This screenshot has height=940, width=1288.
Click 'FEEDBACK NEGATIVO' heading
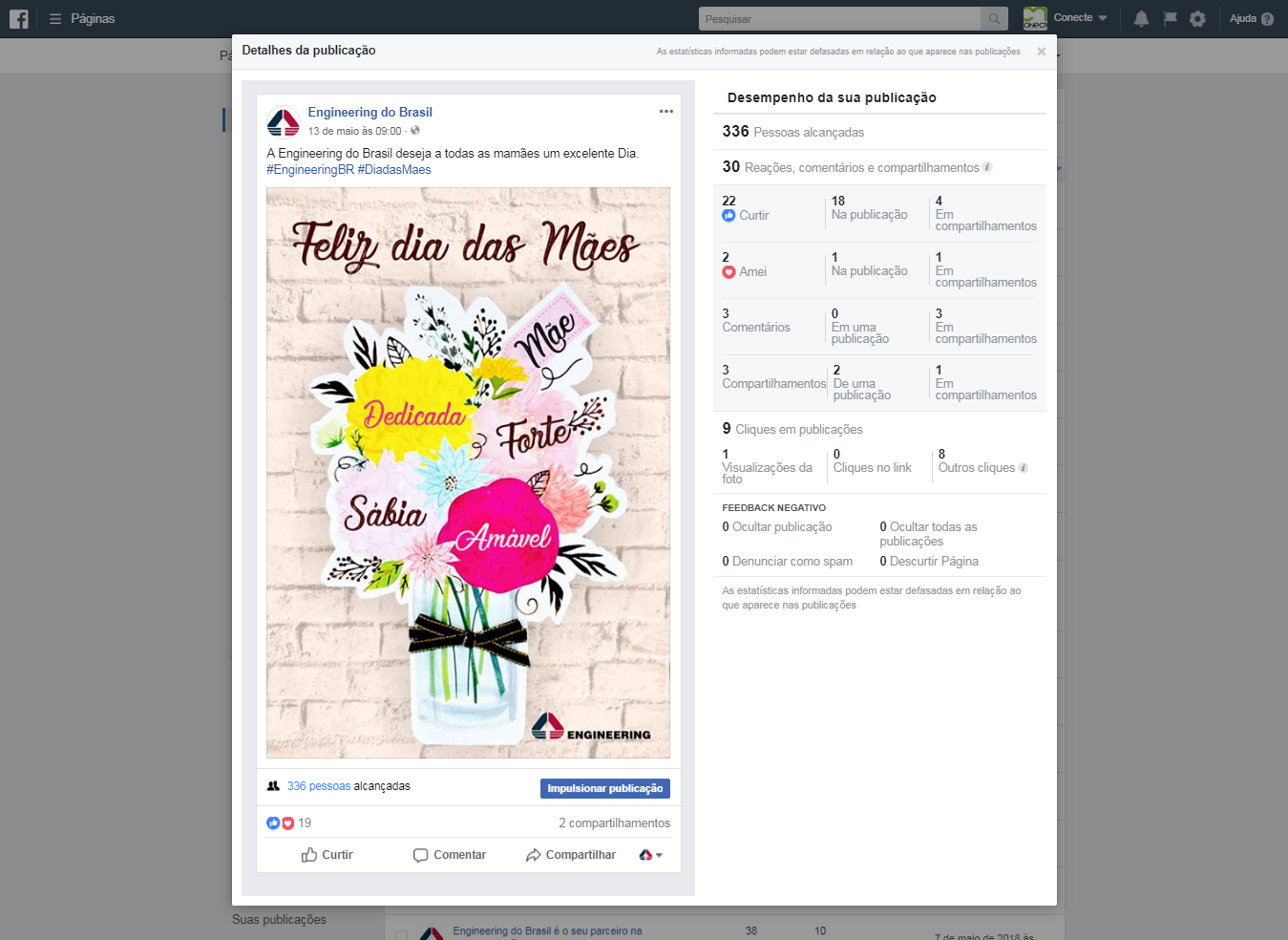[774, 508]
